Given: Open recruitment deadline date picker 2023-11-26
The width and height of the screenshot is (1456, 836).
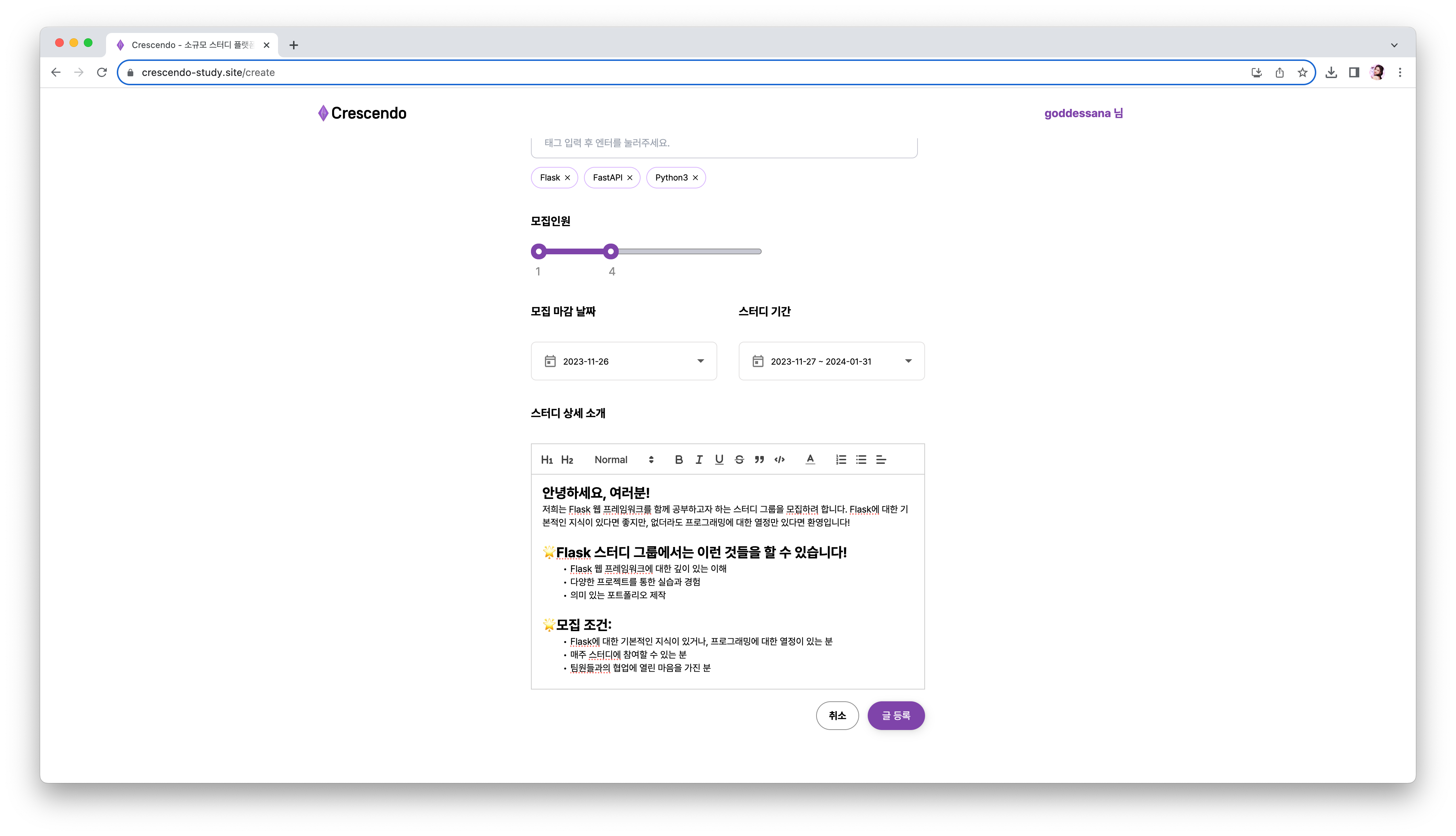Looking at the screenshot, I should (x=623, y=361).
